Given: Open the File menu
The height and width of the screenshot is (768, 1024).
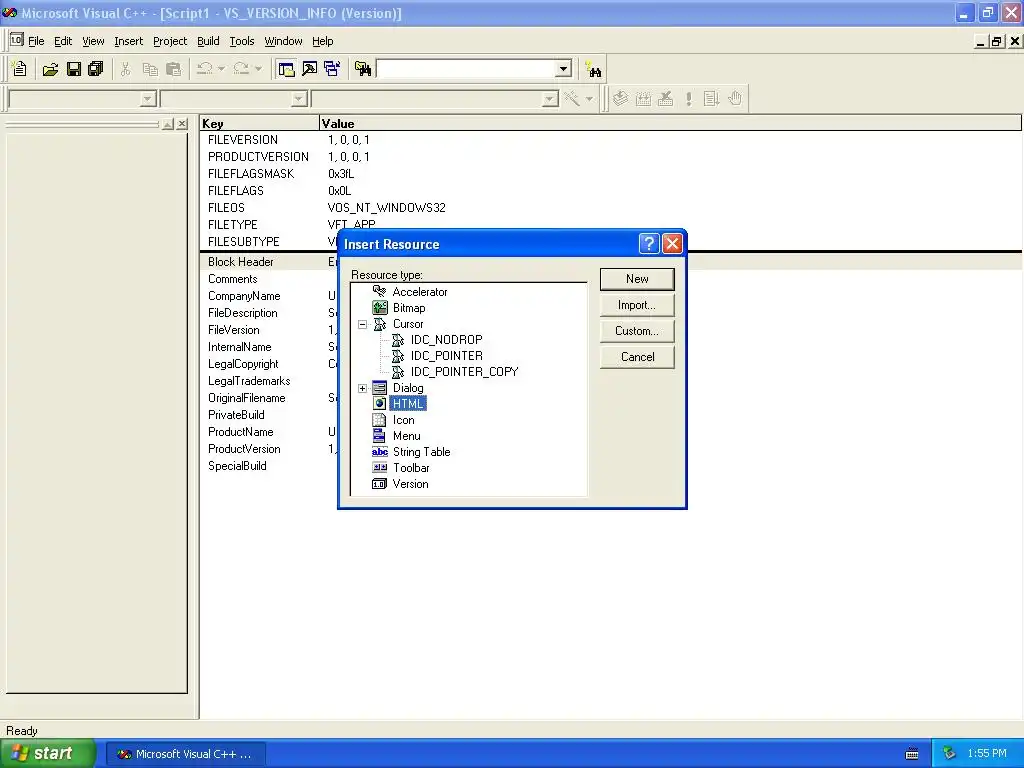Looking at the screenshot, I should pyautogui.click(x=36, y=41).
